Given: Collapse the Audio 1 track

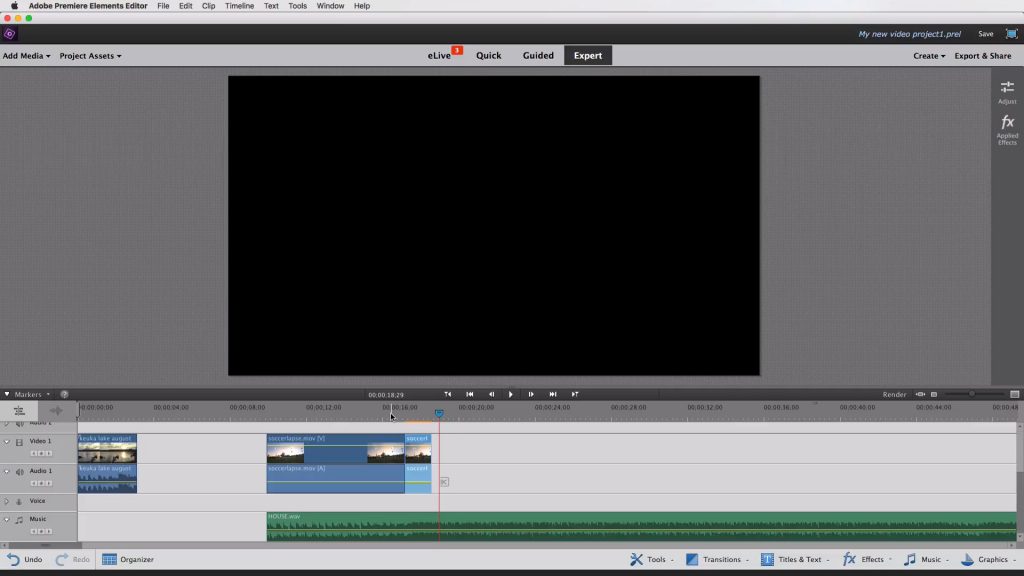Looking at the screenshot, I should click(x=7, y=472).
